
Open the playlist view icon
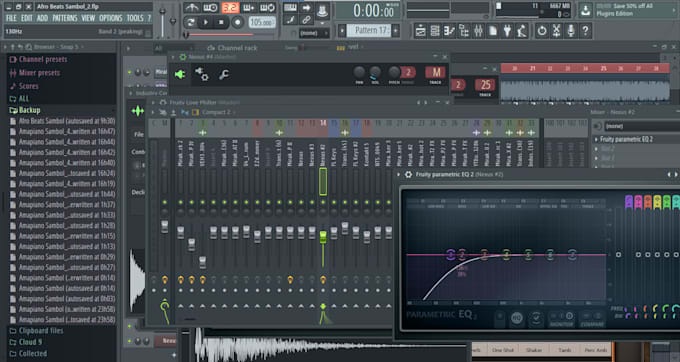[x=420, y=30]
